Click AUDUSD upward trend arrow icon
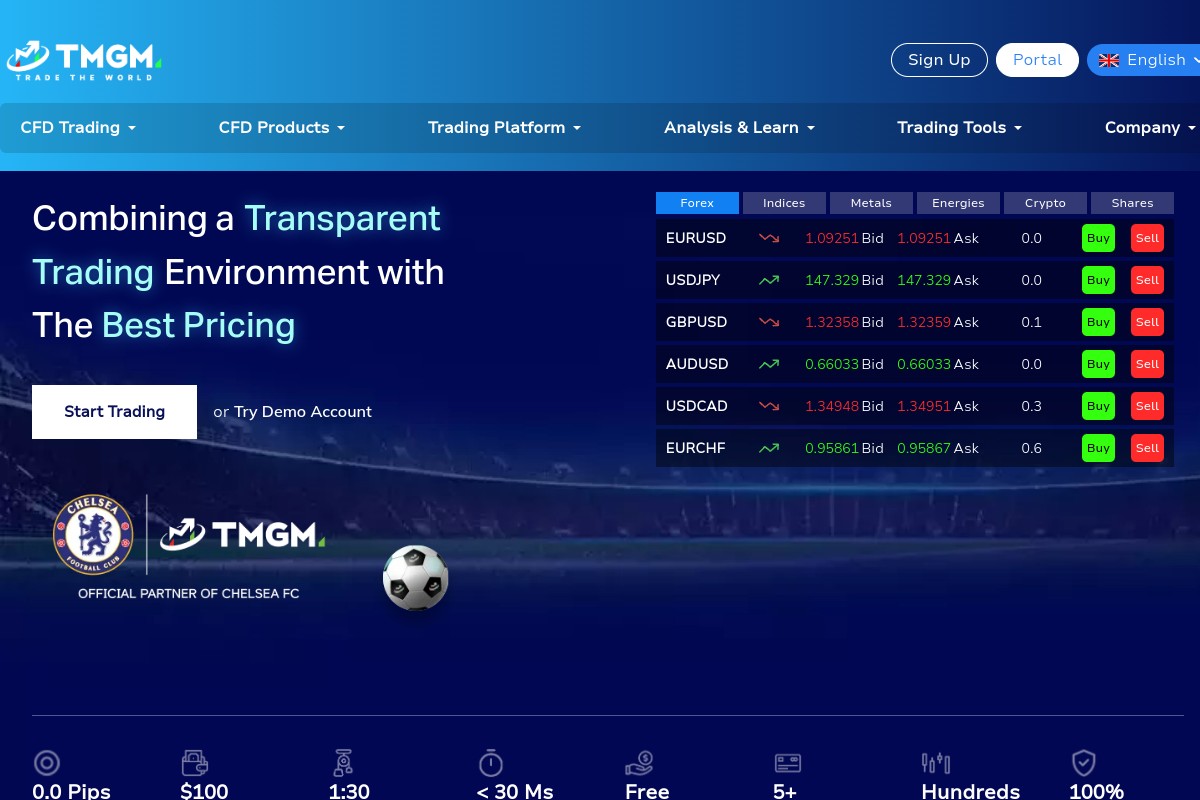The image size is (1200, 800). tap(769, 364)
